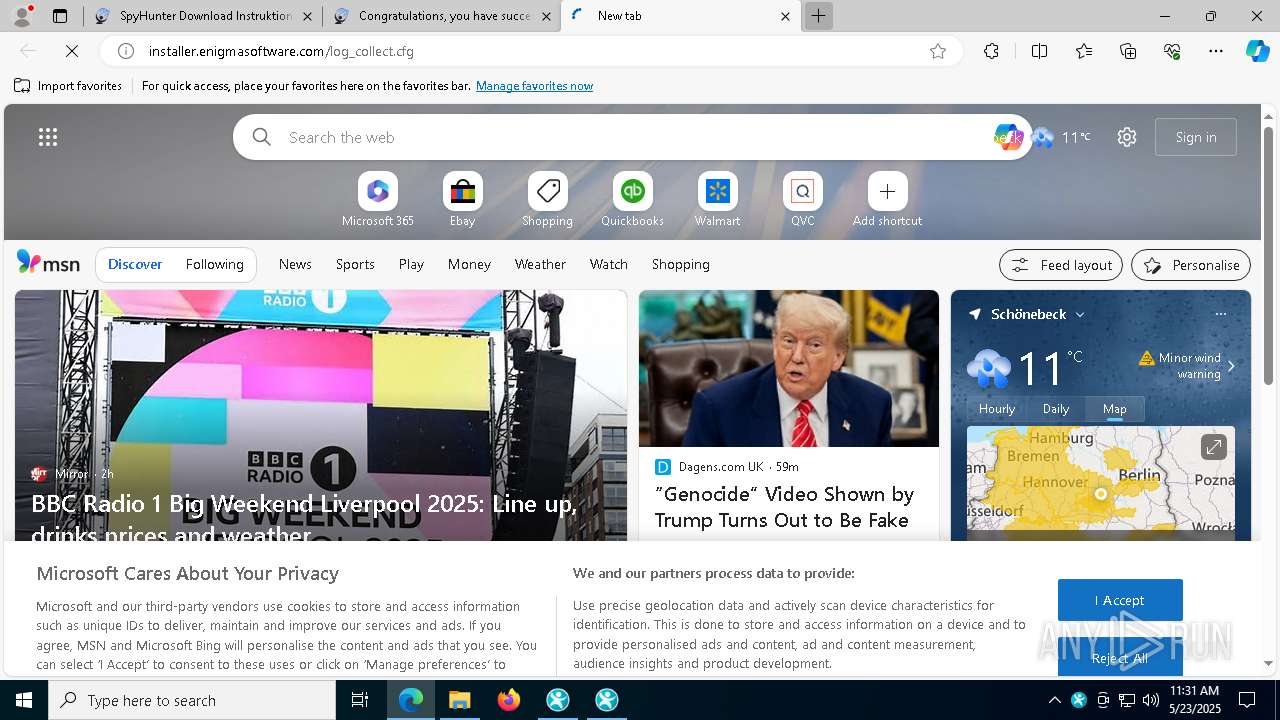Switch to the Congratulations tab
Image resolution: width=1280 pixels, height=720 pixels.
click(441, 16)
